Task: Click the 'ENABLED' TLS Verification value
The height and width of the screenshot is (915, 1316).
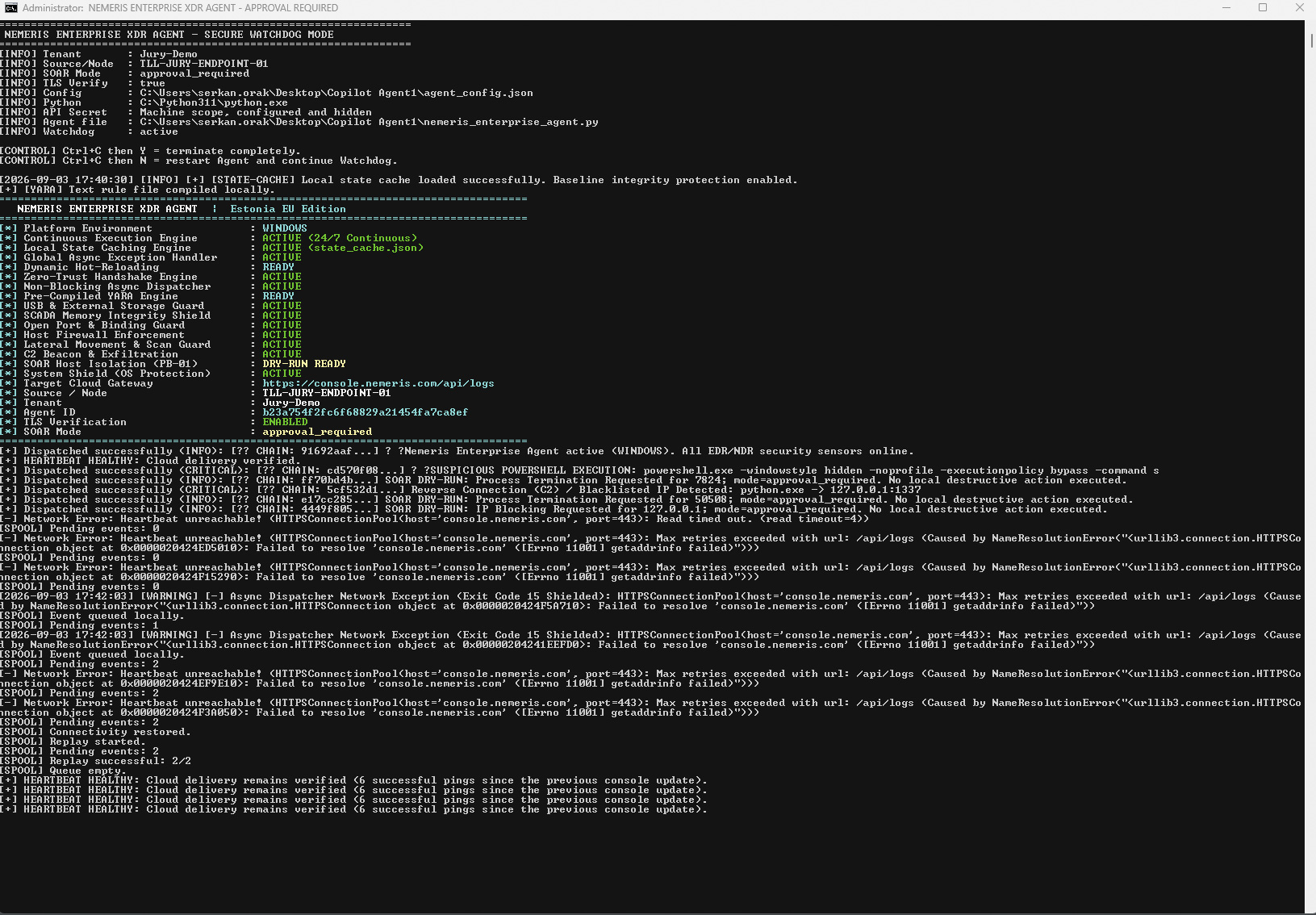Action: pos(285,422)
